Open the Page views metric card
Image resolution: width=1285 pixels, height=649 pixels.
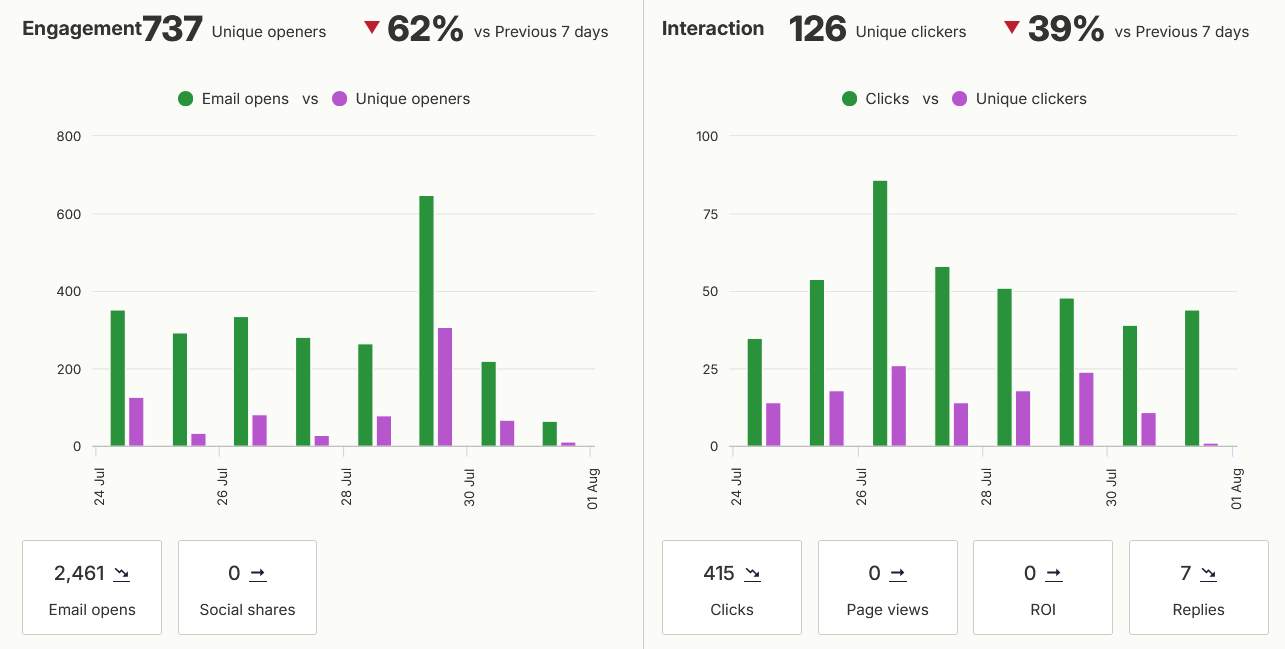click(x=887, y=587)
